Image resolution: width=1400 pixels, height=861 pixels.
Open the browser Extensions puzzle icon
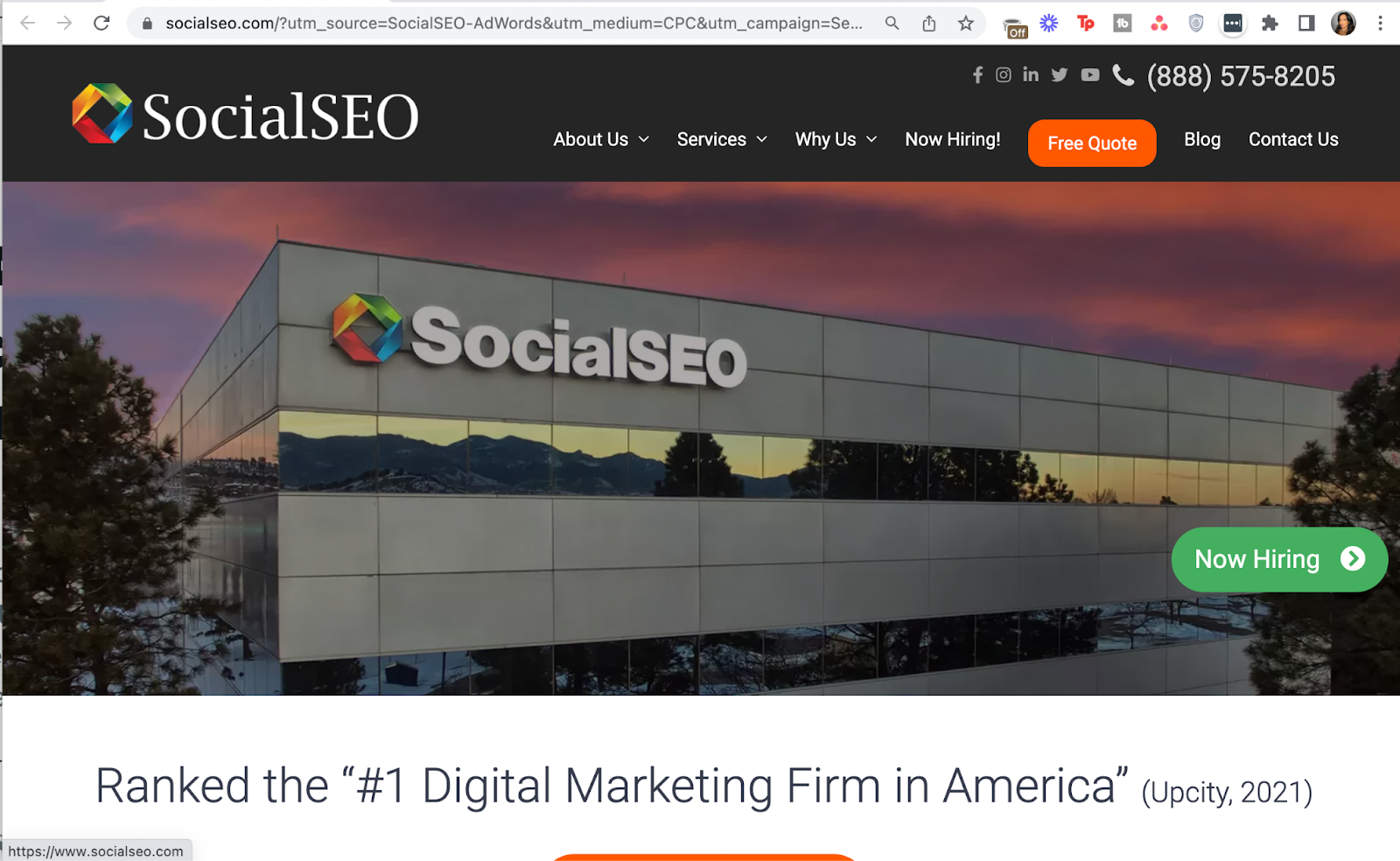(x=1270, y=24)
